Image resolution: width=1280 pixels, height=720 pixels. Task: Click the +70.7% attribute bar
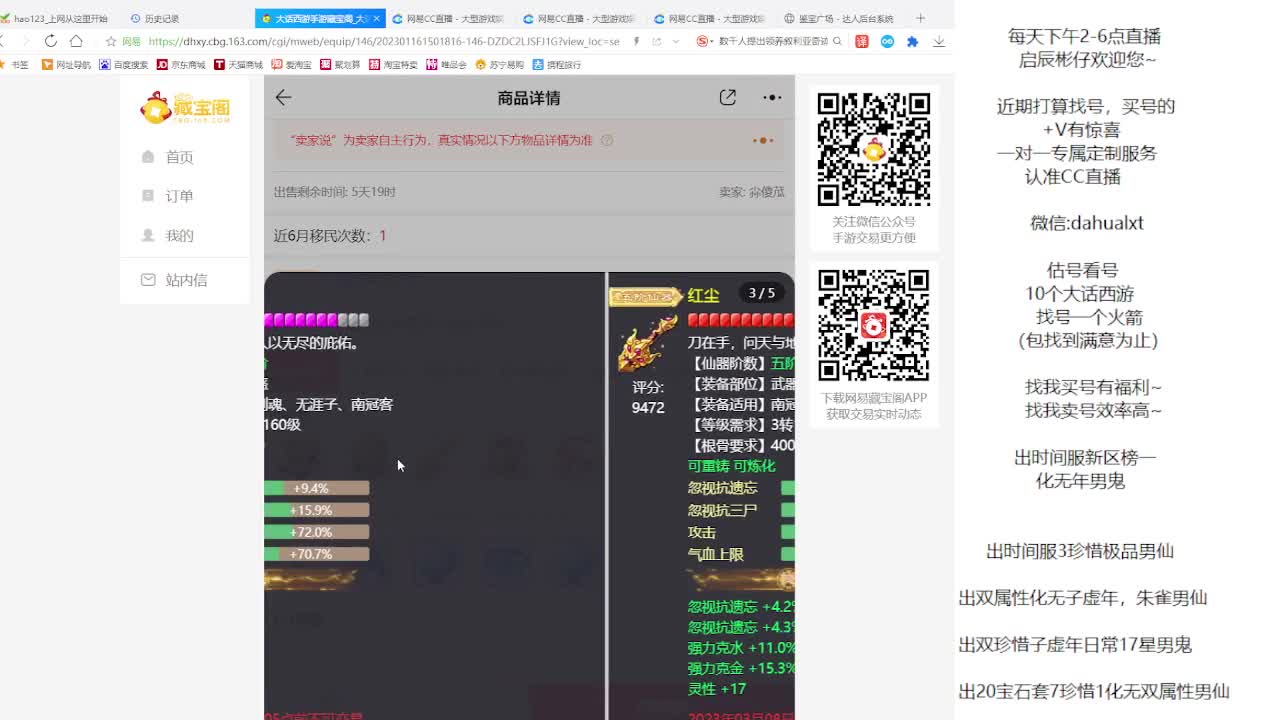(317, 554)
